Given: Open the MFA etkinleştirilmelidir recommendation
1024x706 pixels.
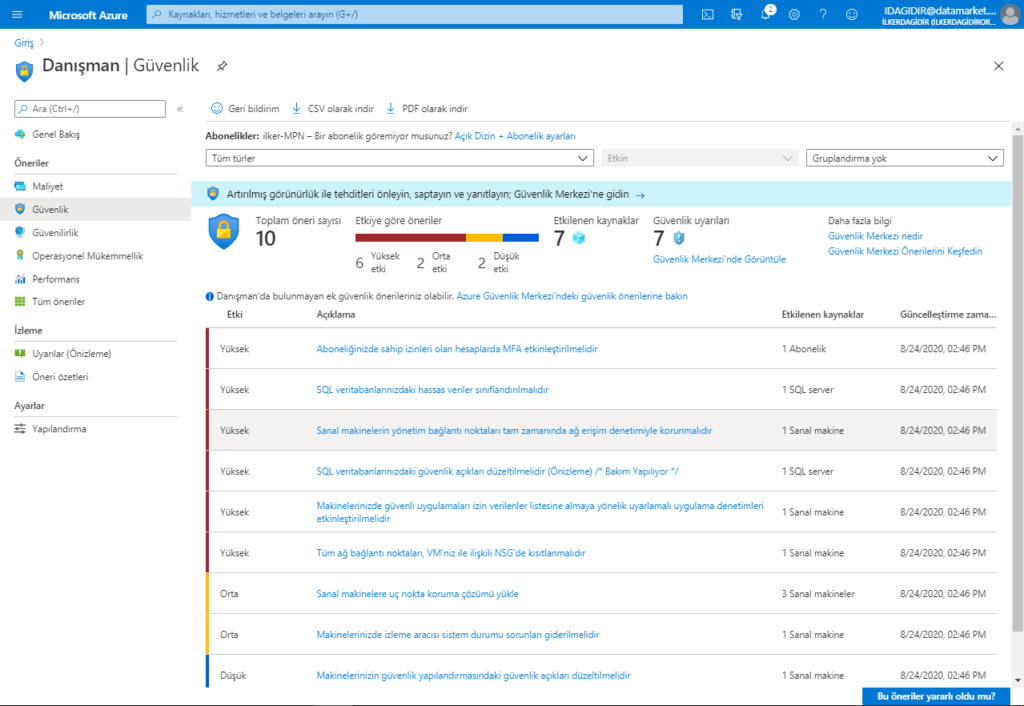Looking at the screenshot, I should coord(457,349).
